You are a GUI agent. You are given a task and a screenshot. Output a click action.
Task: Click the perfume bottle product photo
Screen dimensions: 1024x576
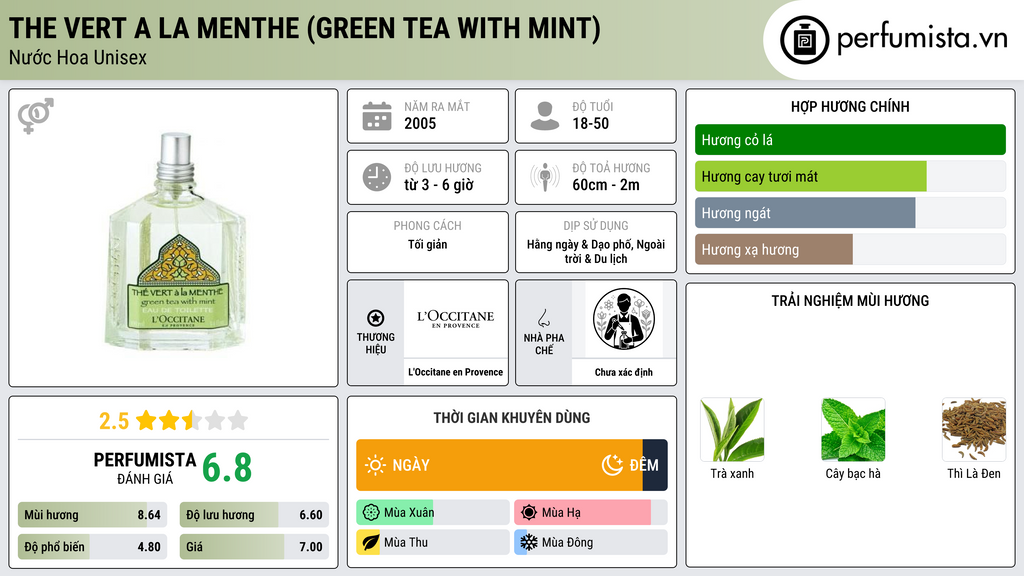(176, 241)
